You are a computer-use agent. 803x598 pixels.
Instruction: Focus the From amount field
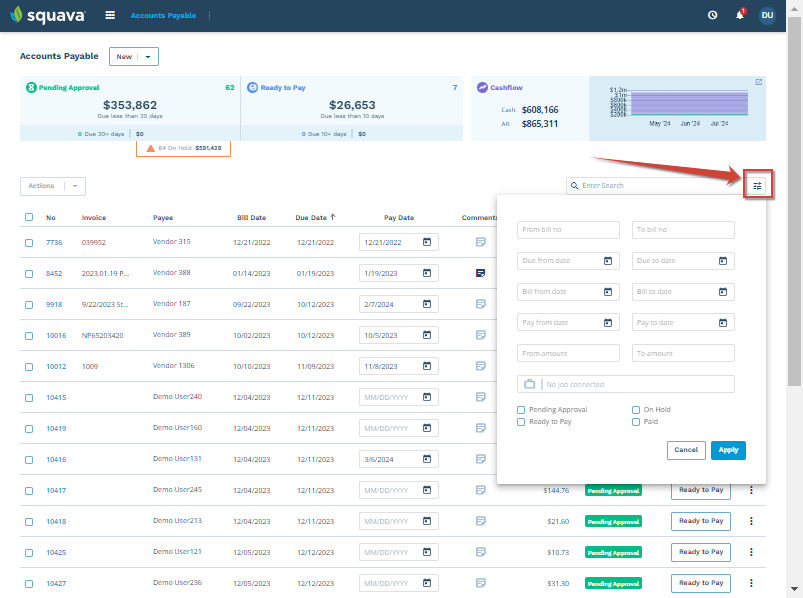[x=568, y=353]
